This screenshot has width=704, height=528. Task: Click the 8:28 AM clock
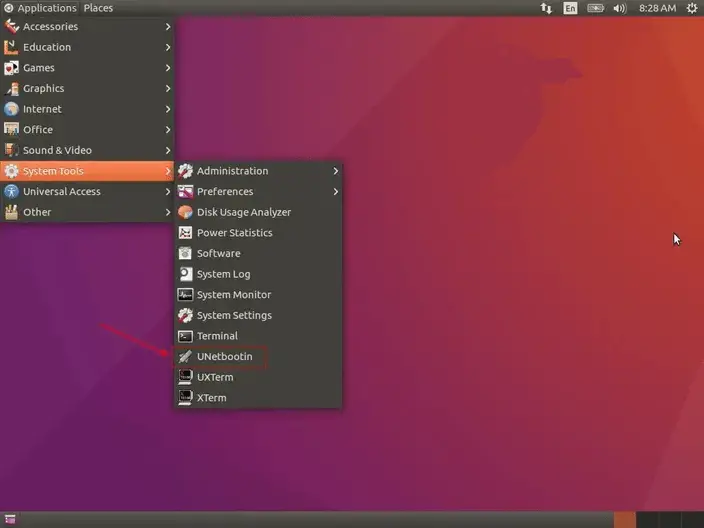tap(657, 8)
